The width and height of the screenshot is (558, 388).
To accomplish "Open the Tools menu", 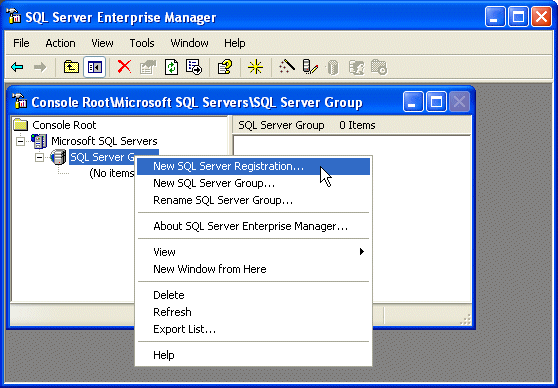I will (142, 43).
